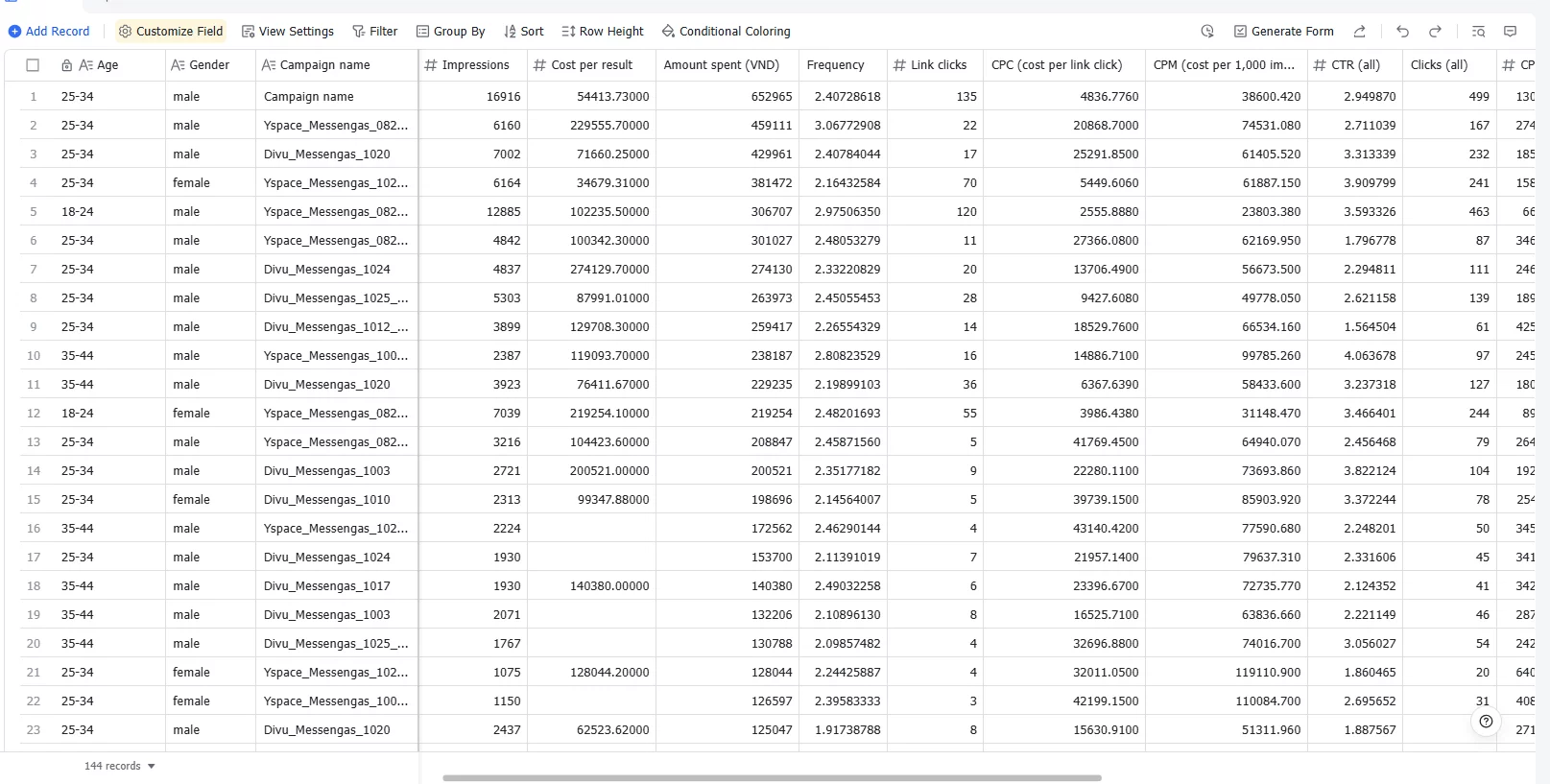Click Divu_Messengas_1024 in row 7
This screenshot has height=784, width=1550.
[x=337, y=269]
